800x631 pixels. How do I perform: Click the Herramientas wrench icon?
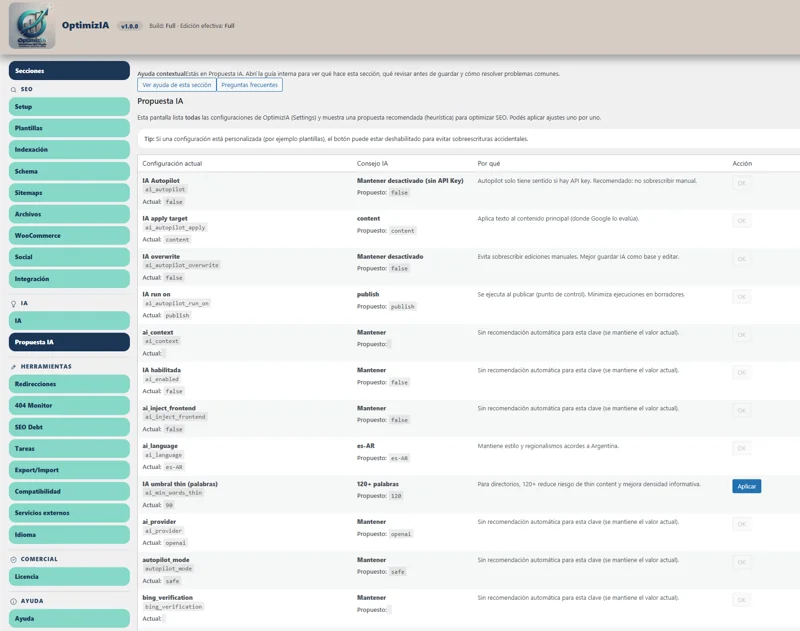[13, 367]
